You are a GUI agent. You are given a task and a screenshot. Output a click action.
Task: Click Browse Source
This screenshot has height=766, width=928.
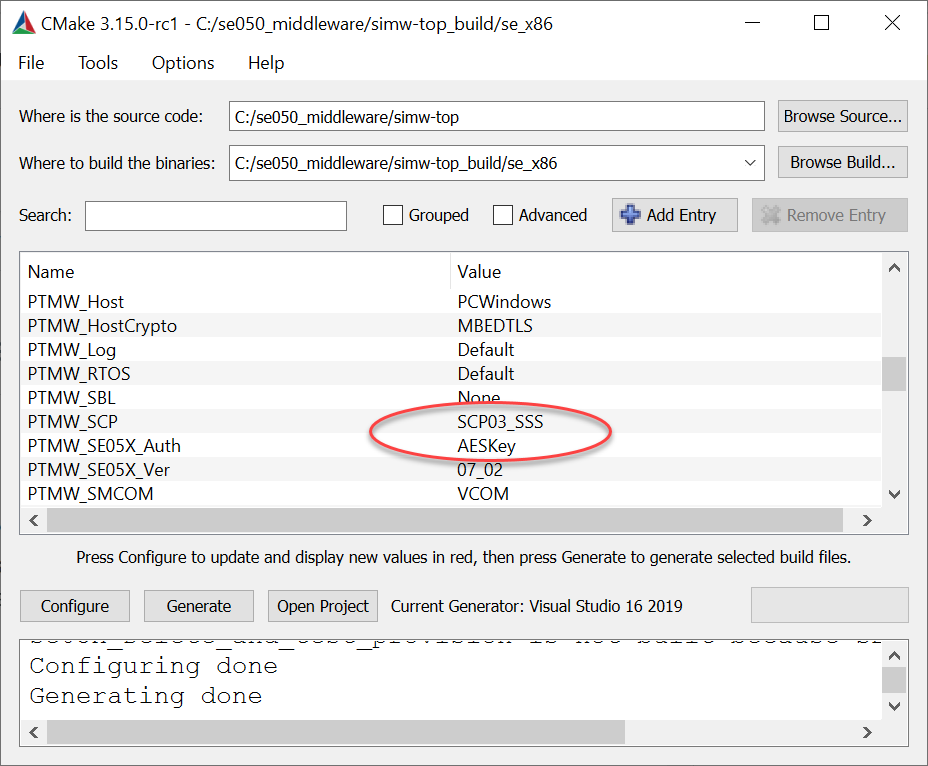[842, 116]
